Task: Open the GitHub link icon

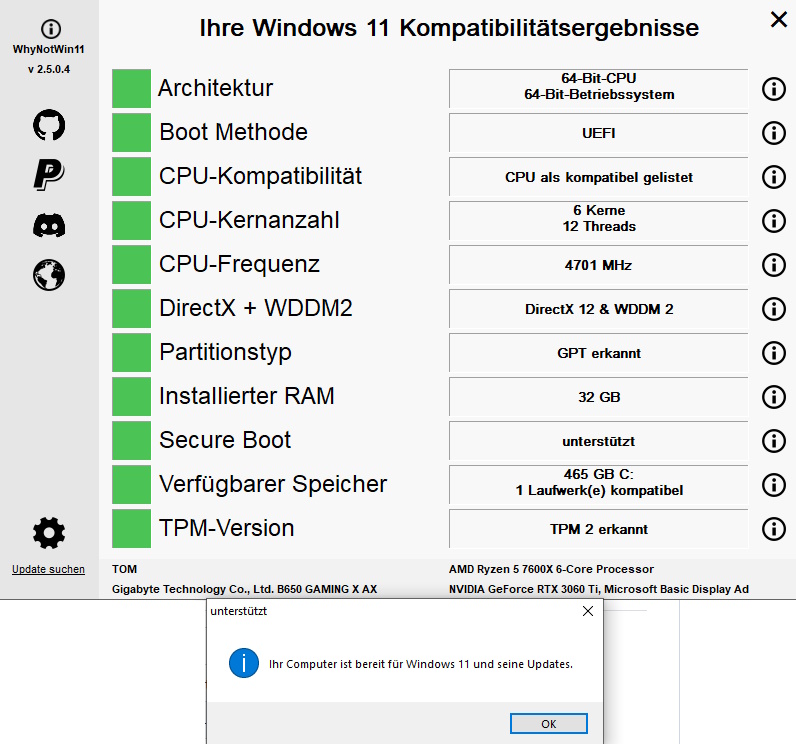Action: click(49, 125)
